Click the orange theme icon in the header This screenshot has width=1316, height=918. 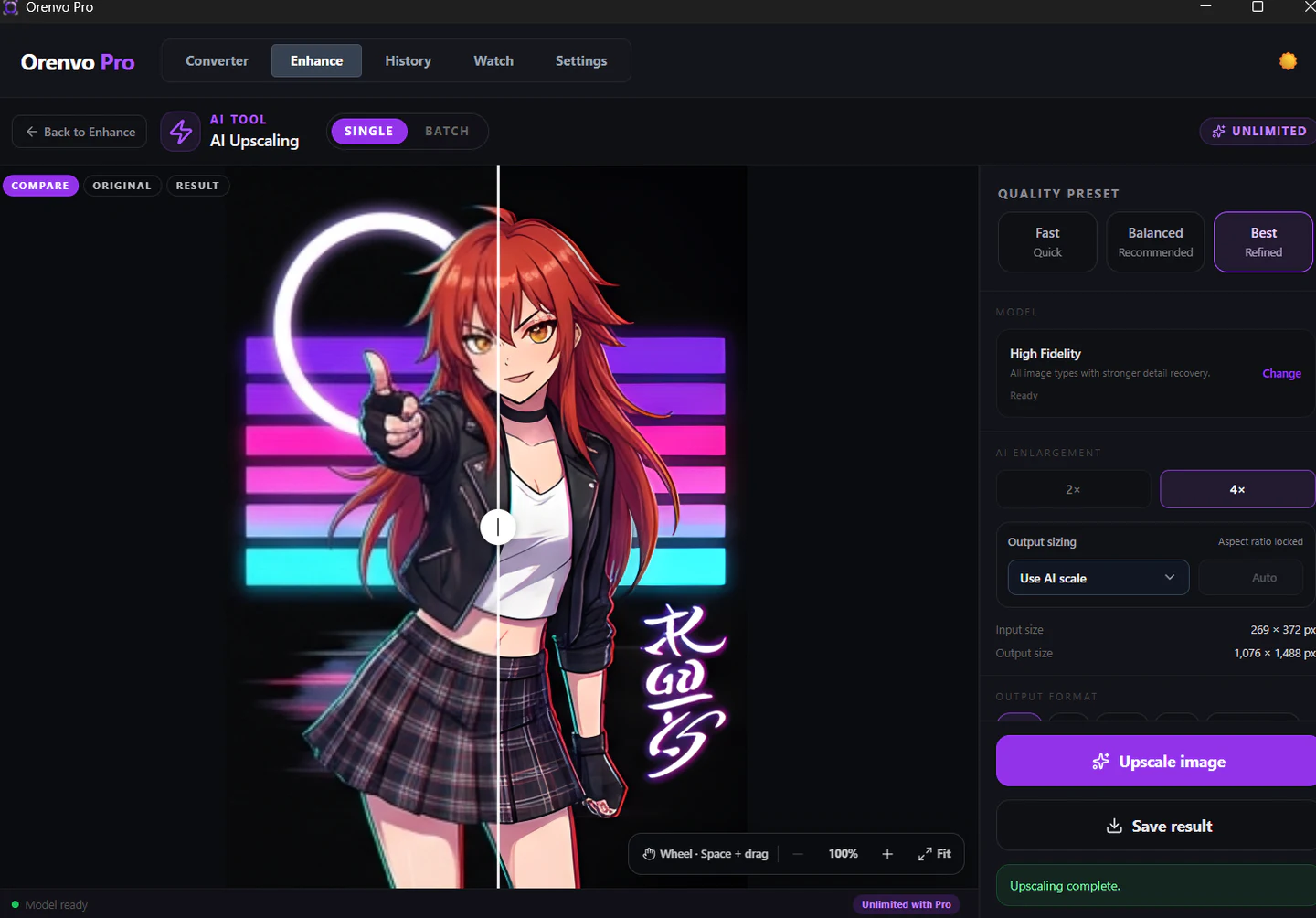1288,61
